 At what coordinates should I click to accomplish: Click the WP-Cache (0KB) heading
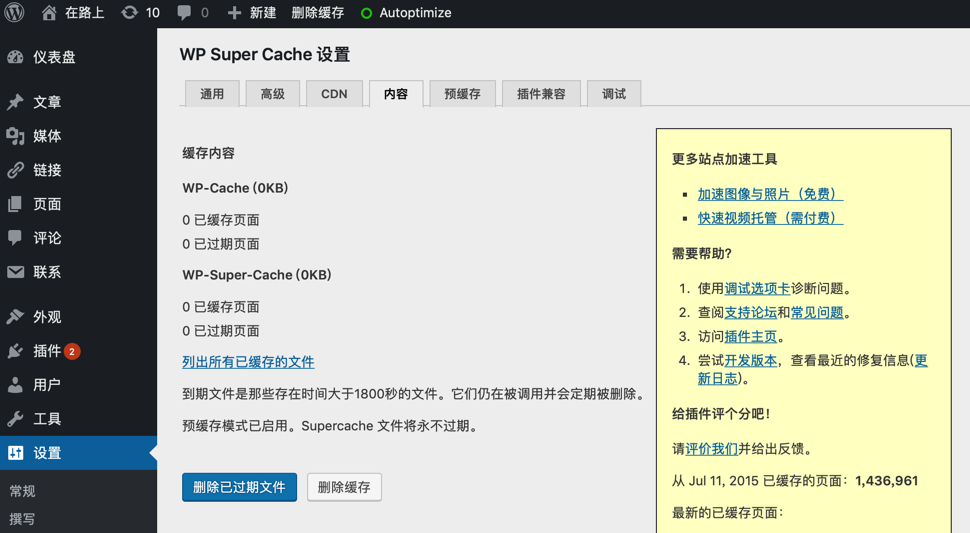(235, 188)
